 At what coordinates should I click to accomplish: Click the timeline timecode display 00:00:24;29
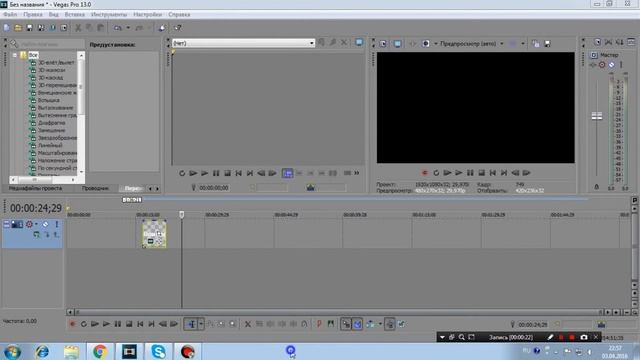click(36, 208)
